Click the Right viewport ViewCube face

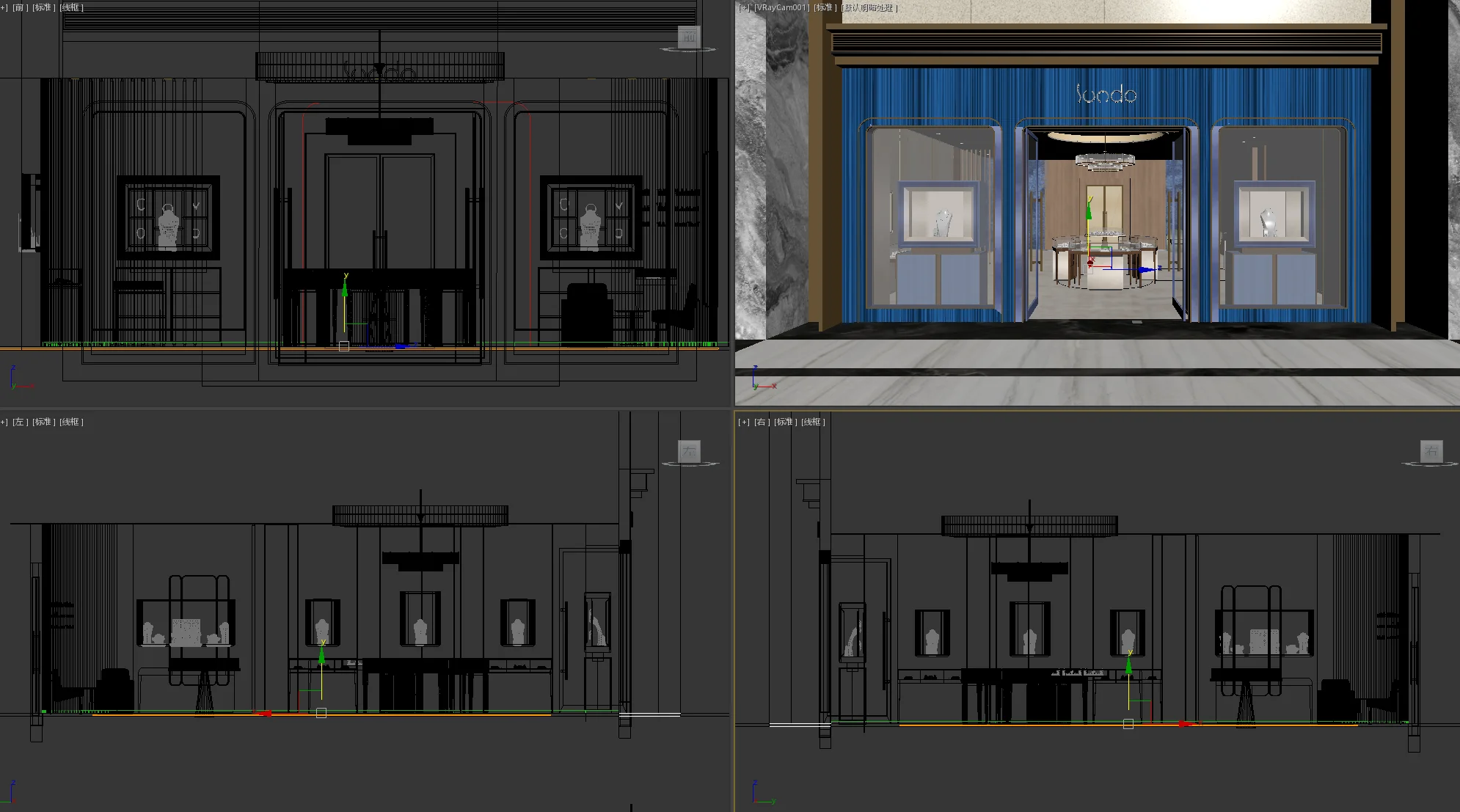pyautogui.click(x=1431, y=451)
